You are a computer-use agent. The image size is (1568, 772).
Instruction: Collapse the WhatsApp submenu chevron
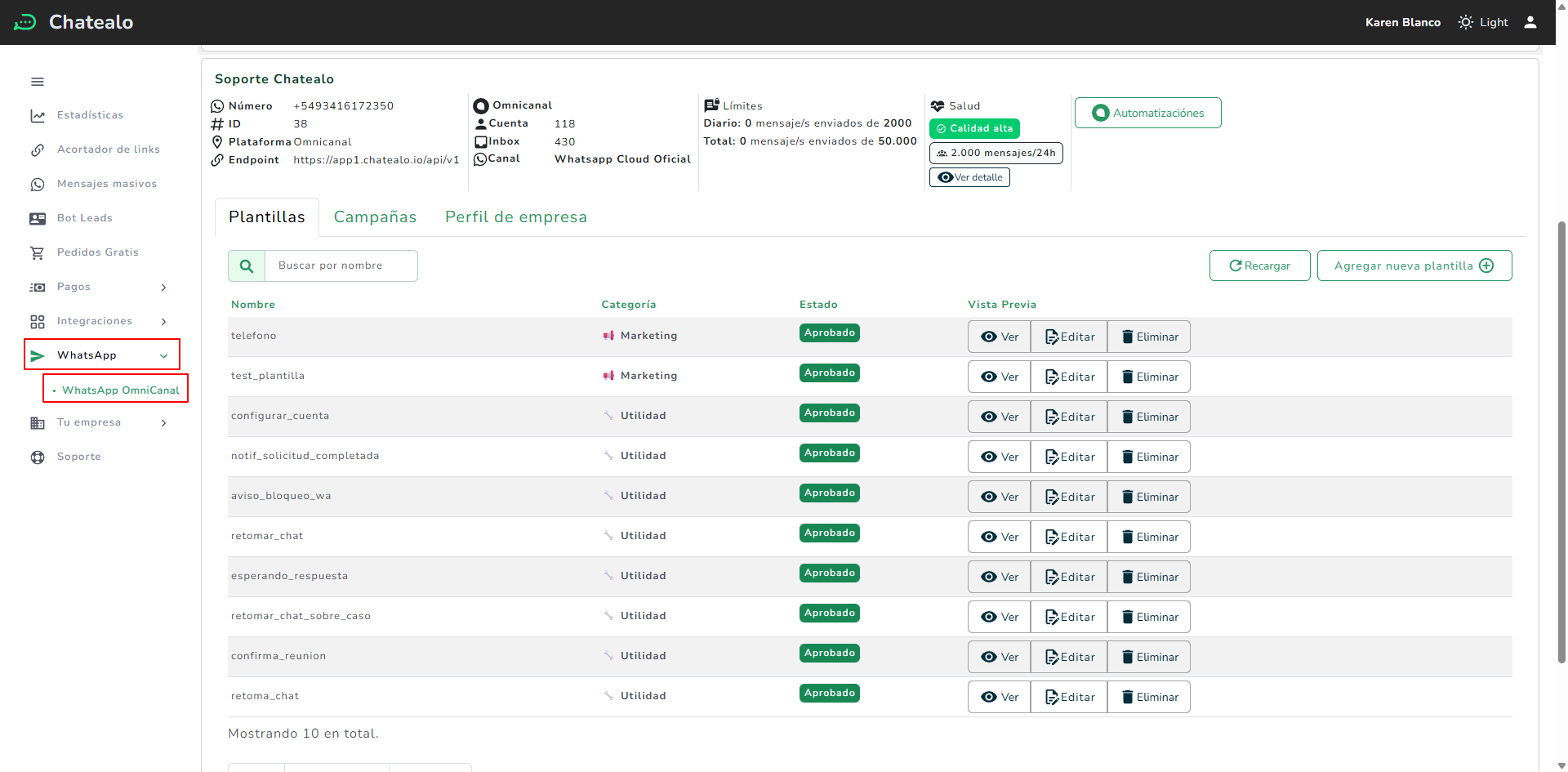(163, 356)
